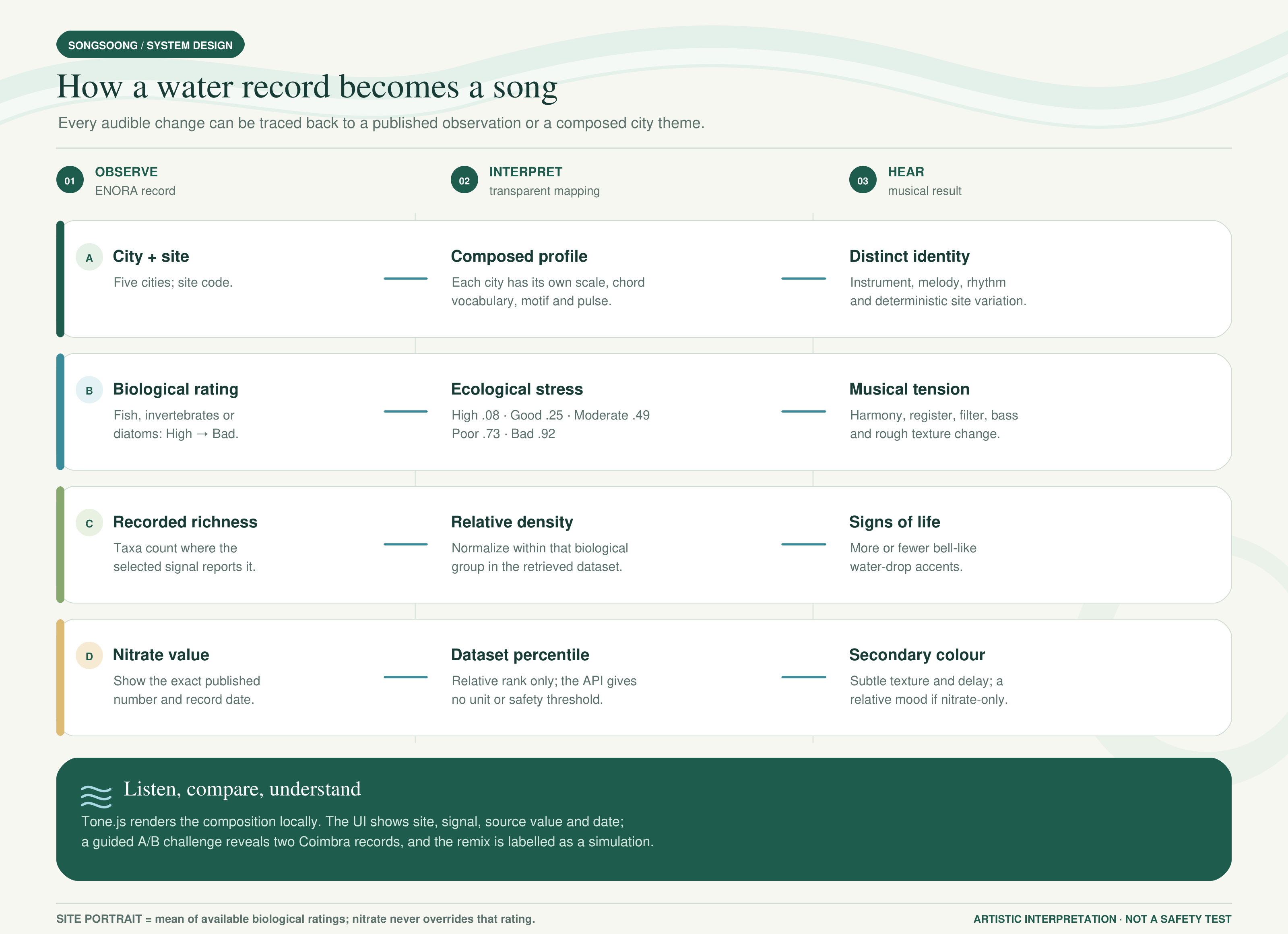Image resolution: width=1288 pixels, height=934 pixels.
Task: Click the 'Listen, compare, understand' banner heading
Action: click(x=242, y=789)
